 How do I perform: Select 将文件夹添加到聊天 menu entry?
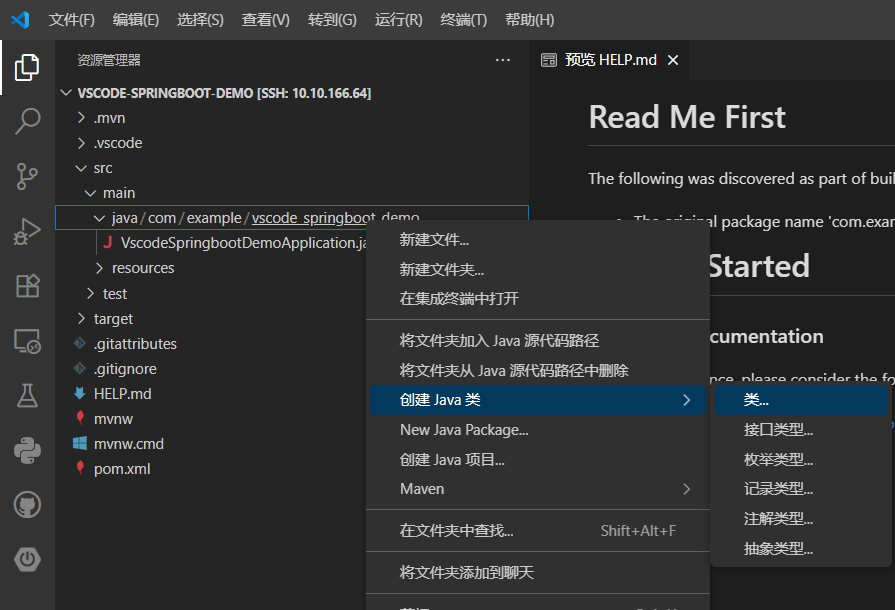pyautogui.click(x=538, y=572)
